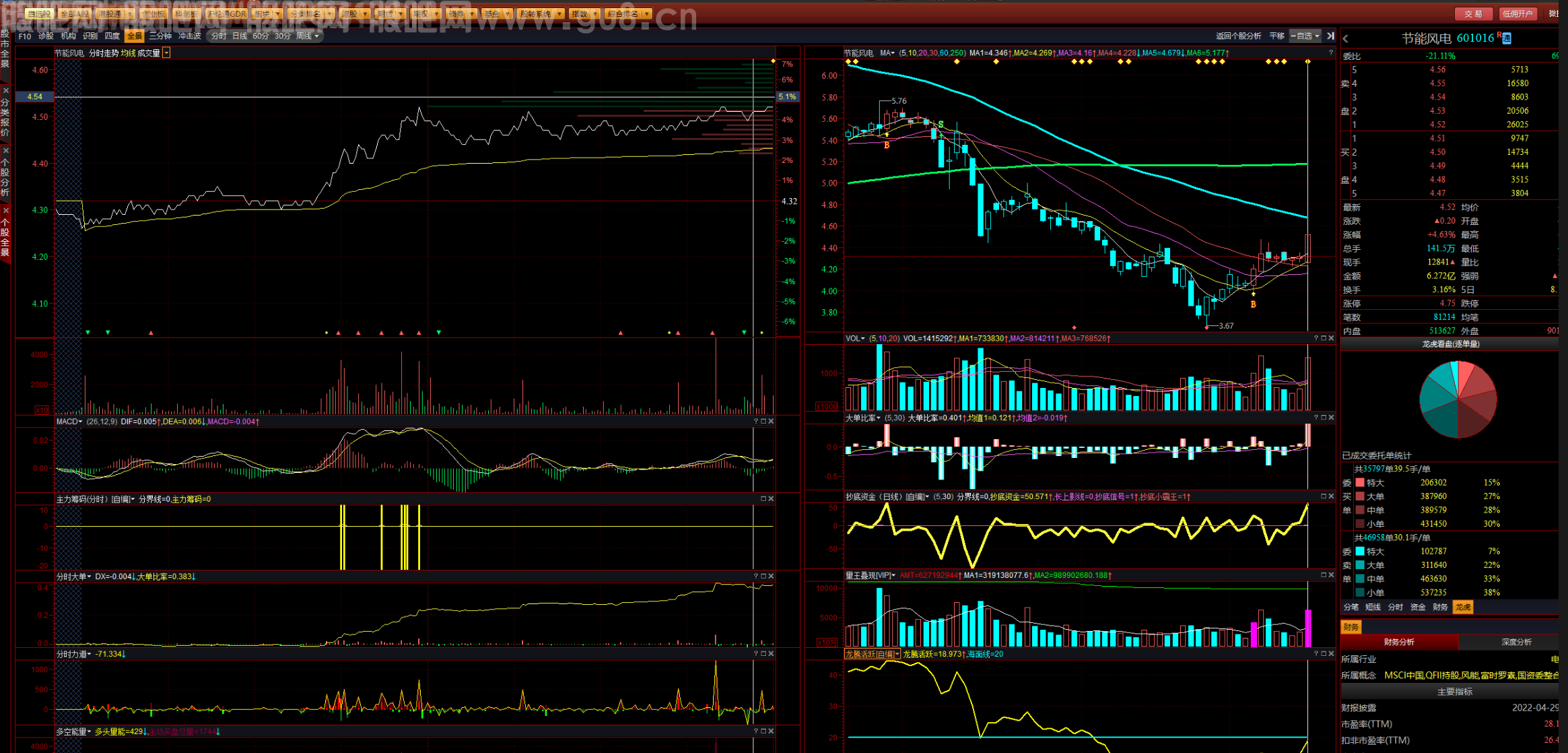Screen dimensions: 1568x753
Task: Maximize the VOL volume panel
Action: [x=1324, y=338]
